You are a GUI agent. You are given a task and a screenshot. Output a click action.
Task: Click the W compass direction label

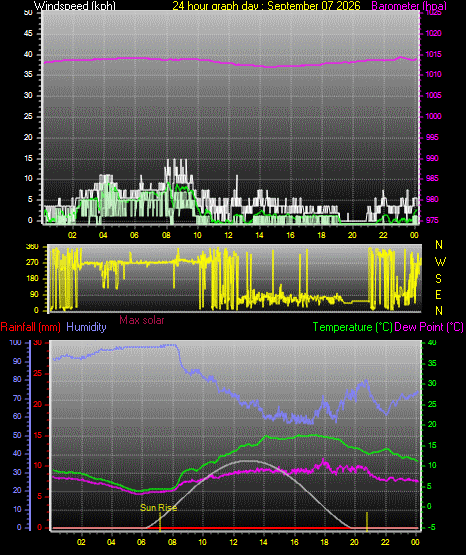click(440, 262)
